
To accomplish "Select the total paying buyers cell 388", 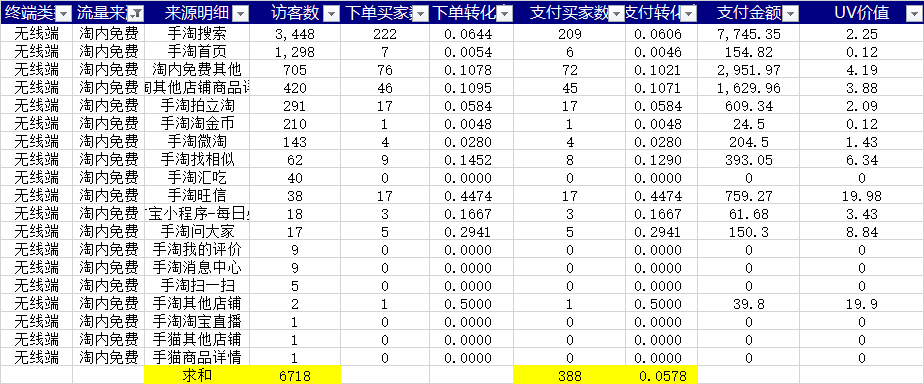I will pyautogui.click(x=569, y=375).
